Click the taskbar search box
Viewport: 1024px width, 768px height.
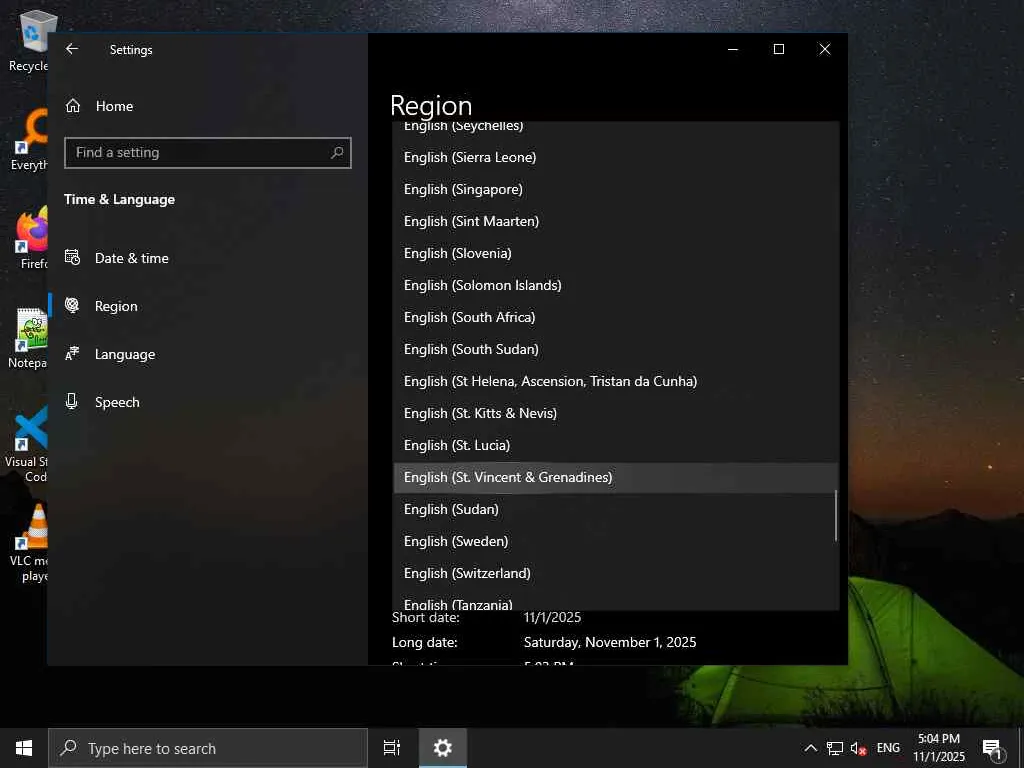[208, 748]
